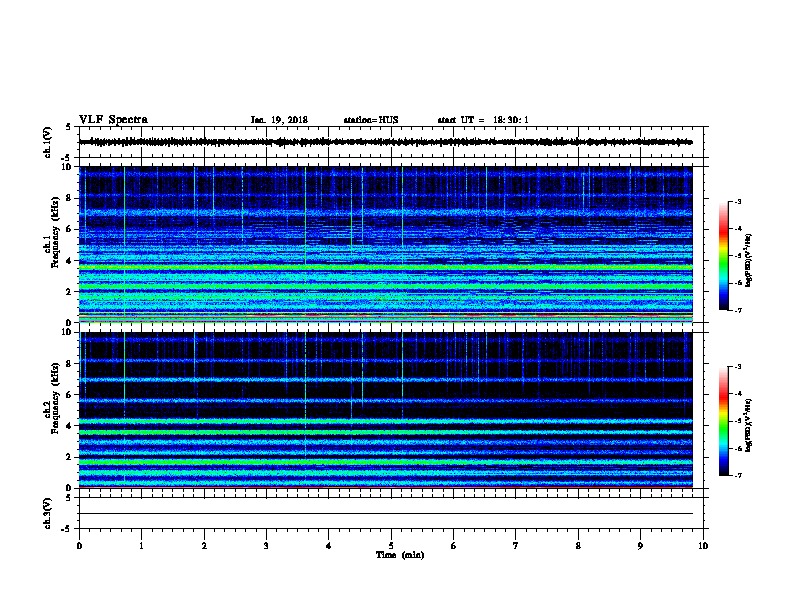Click the ch.2 spectrogram color scale bar
The image size is (792, 612).
pos(723,421)
